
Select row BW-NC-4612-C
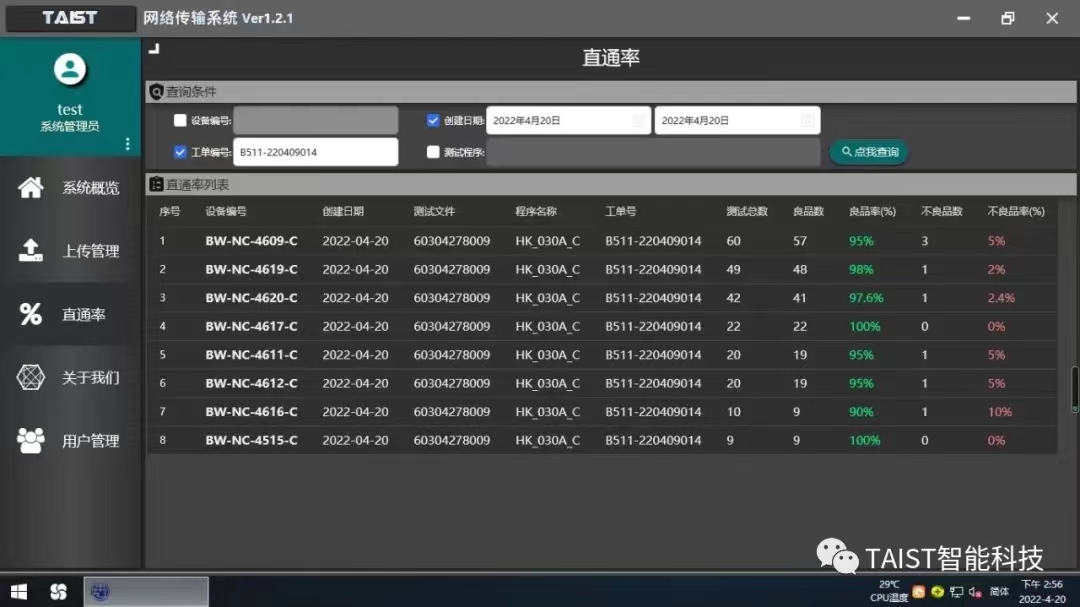603,383
